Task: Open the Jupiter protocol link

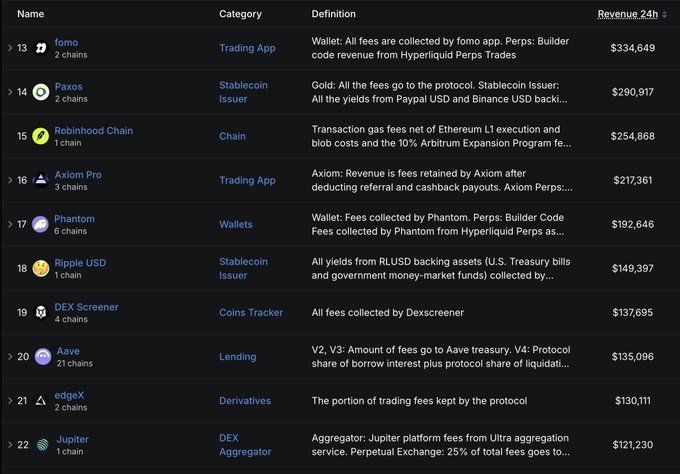Action: [72, 439]
